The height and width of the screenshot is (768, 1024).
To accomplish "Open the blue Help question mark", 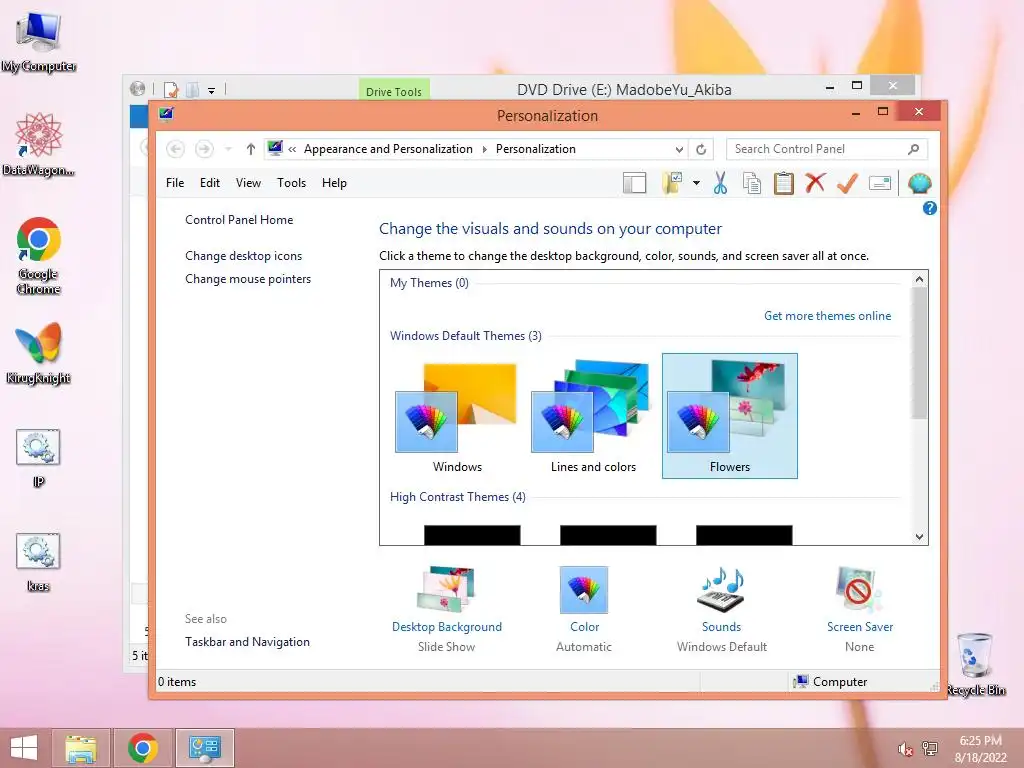I will 929,208.
